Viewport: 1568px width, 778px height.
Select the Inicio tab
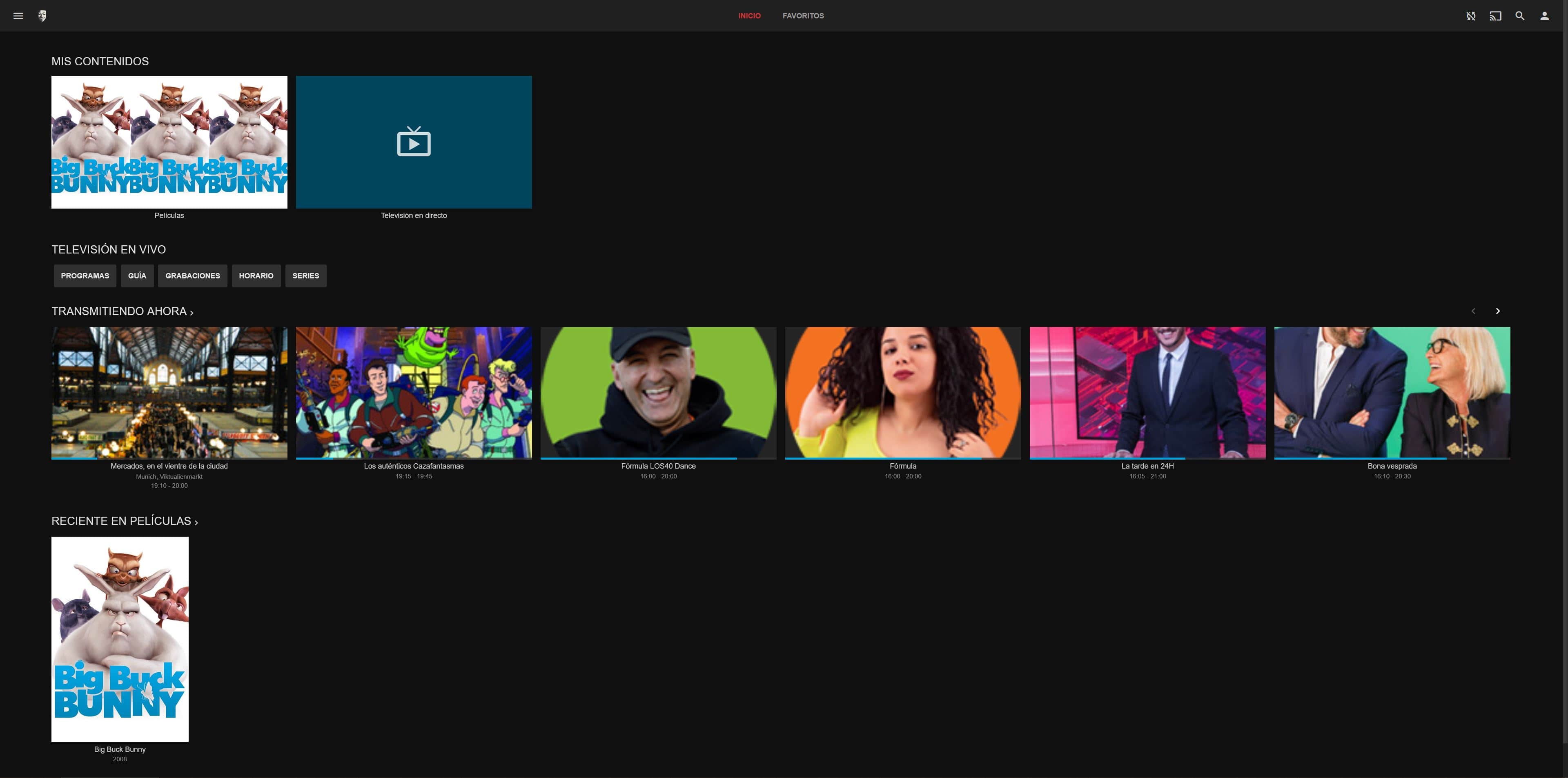pyautogui.click(x=749, y=16)
